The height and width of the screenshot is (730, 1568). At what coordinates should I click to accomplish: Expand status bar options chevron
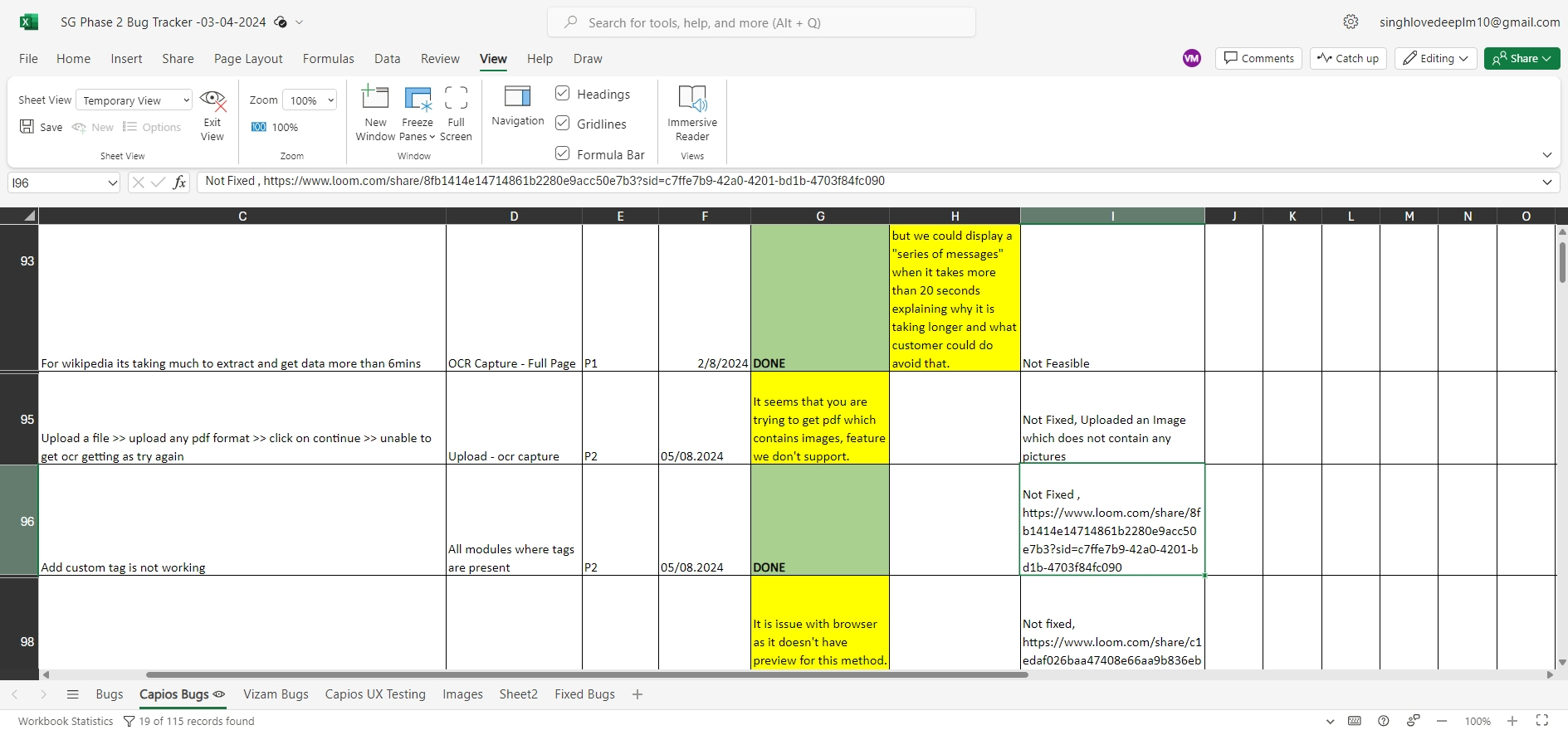click(x=1331, y=722)
